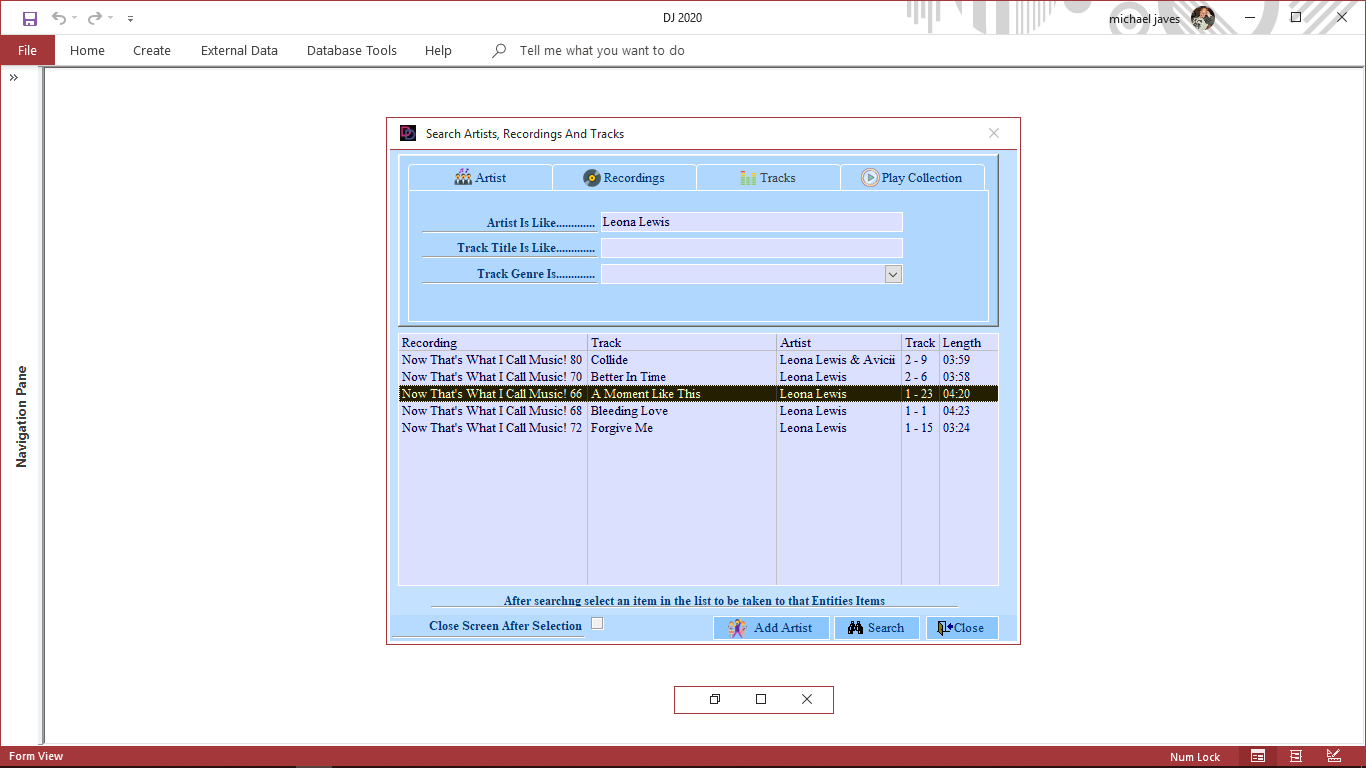This screenshot has width=1366, height=768.
Task: Click the Track Genre combo box field
Action: [743, 274]
